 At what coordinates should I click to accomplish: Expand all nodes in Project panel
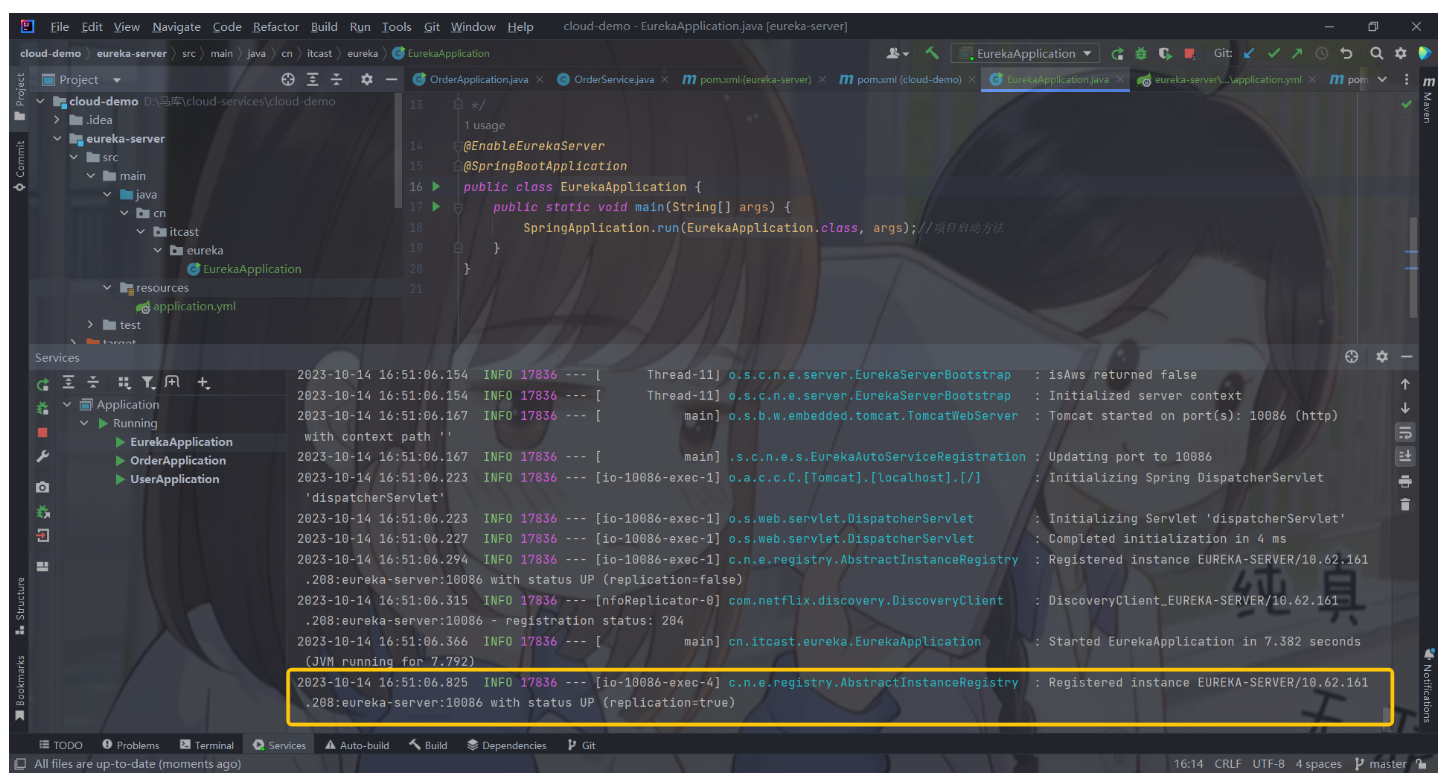313,80
